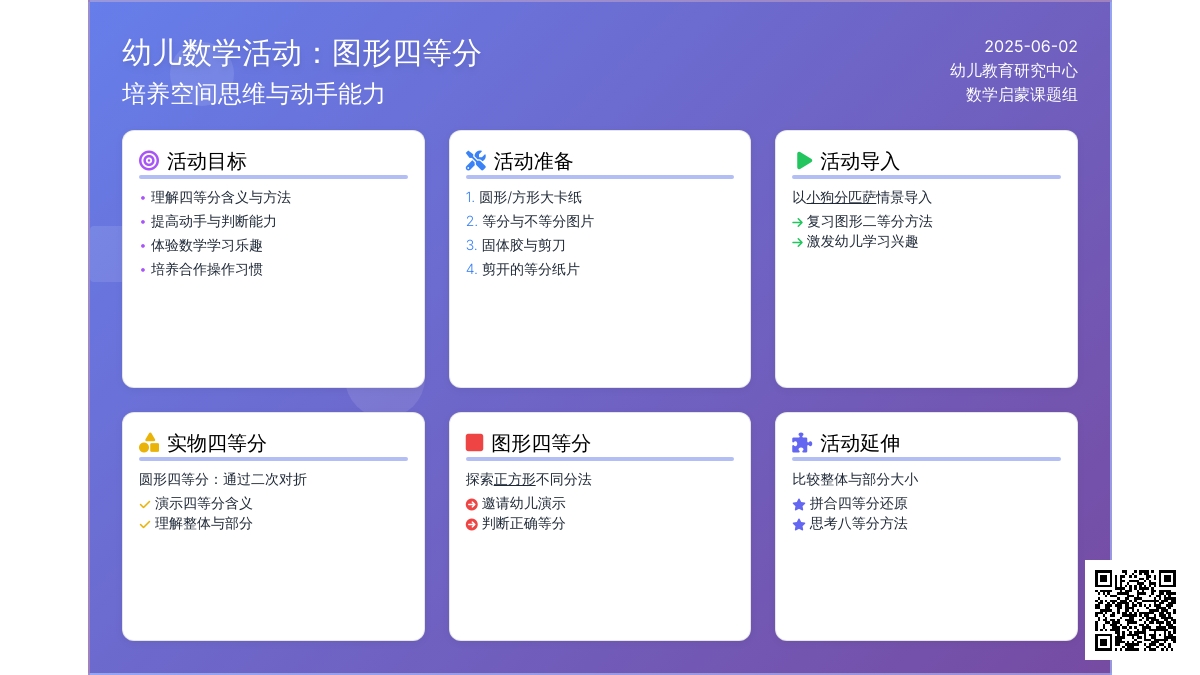This screenshot has height=675, width=1200.
Task: Click the heading 活动延伸
Action: 860,443
